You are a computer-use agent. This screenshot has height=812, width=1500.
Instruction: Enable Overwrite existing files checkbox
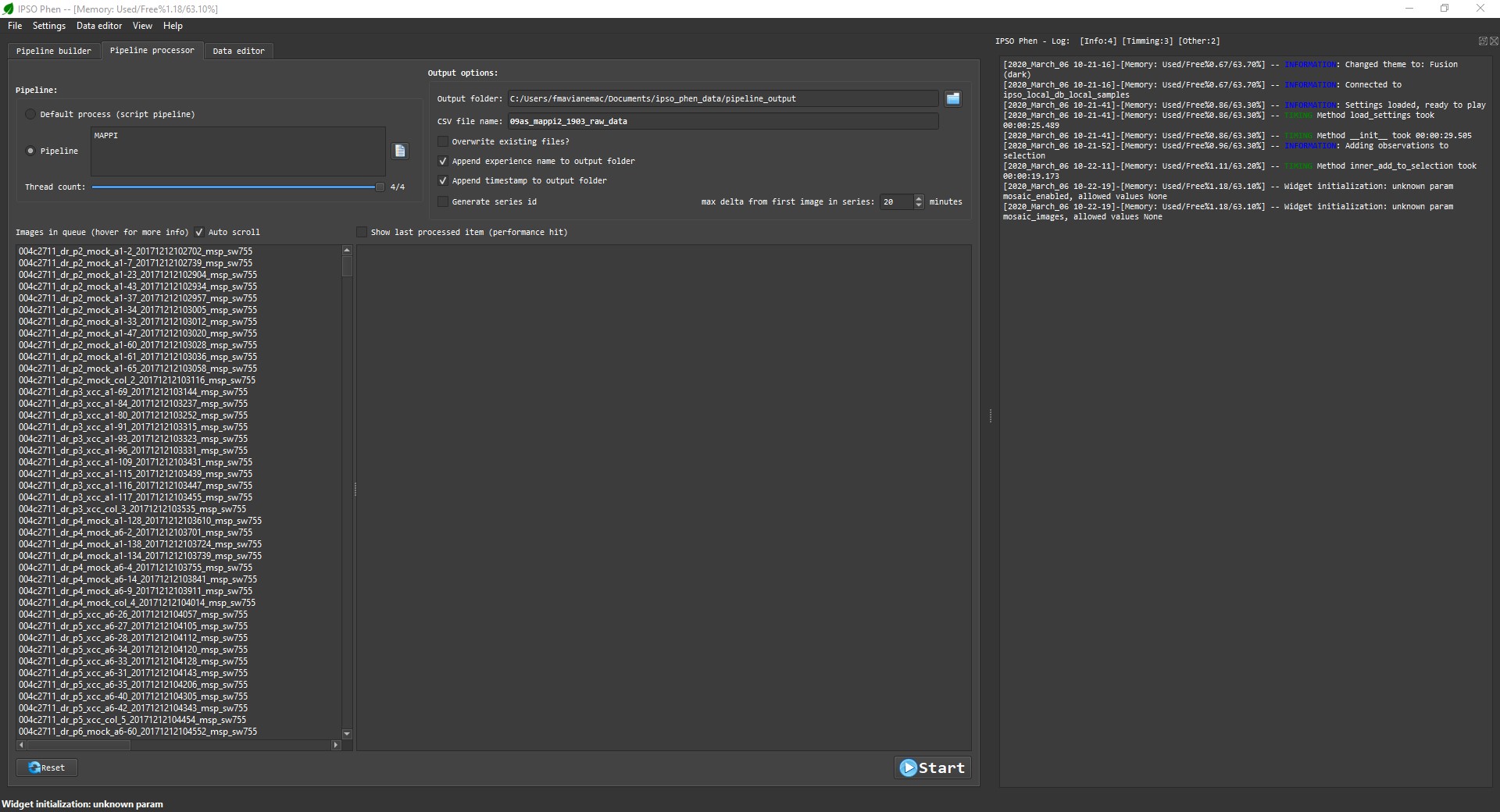pyautogui.click(x=443, y=141)
